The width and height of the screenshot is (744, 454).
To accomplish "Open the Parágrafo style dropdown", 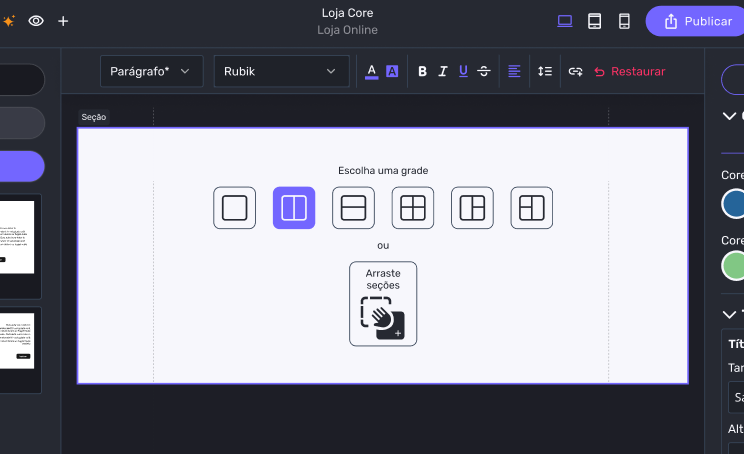I will [151, 71].
